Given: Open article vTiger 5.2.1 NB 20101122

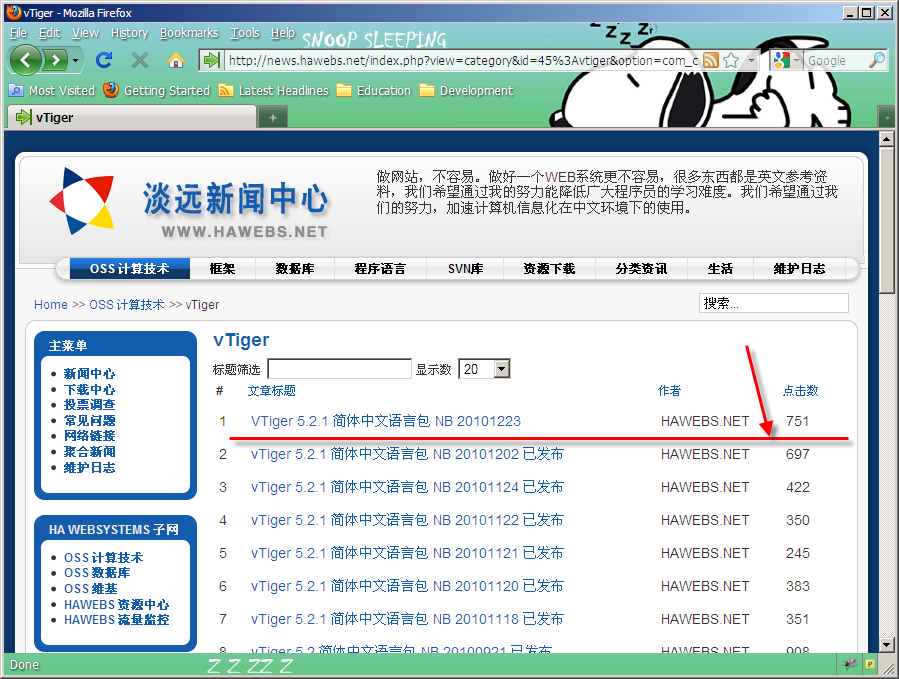Looking at the screenshot, I should [x=407, y=520].
